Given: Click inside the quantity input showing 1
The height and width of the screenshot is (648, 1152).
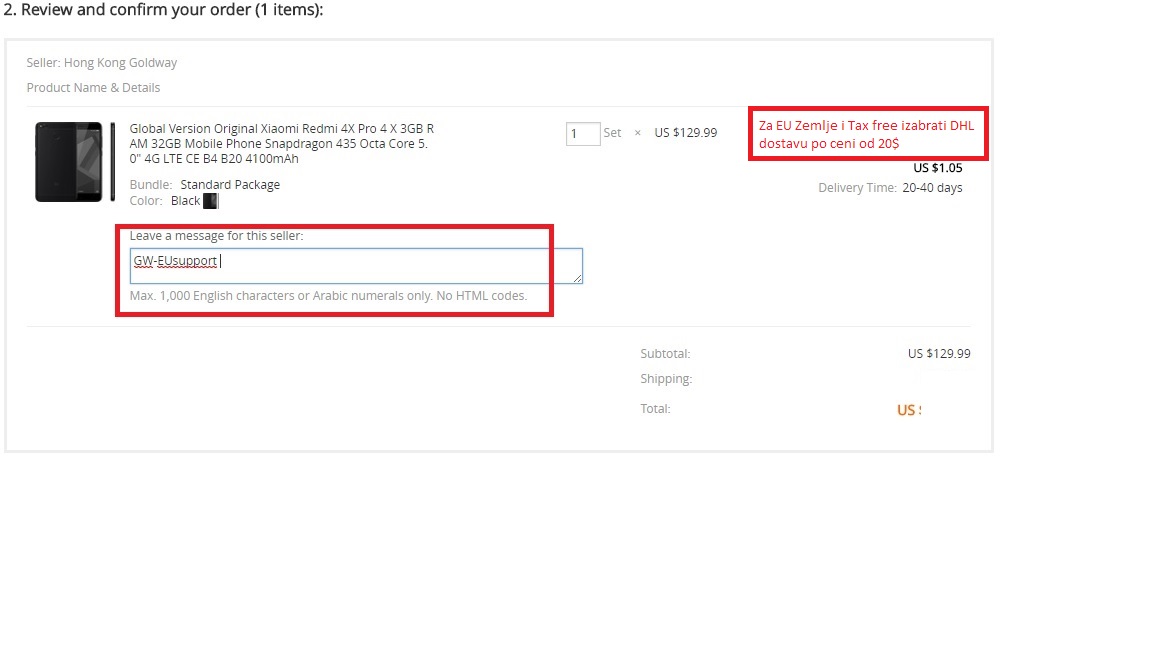Looking at the screenshot, I should [x=582, y=132].
